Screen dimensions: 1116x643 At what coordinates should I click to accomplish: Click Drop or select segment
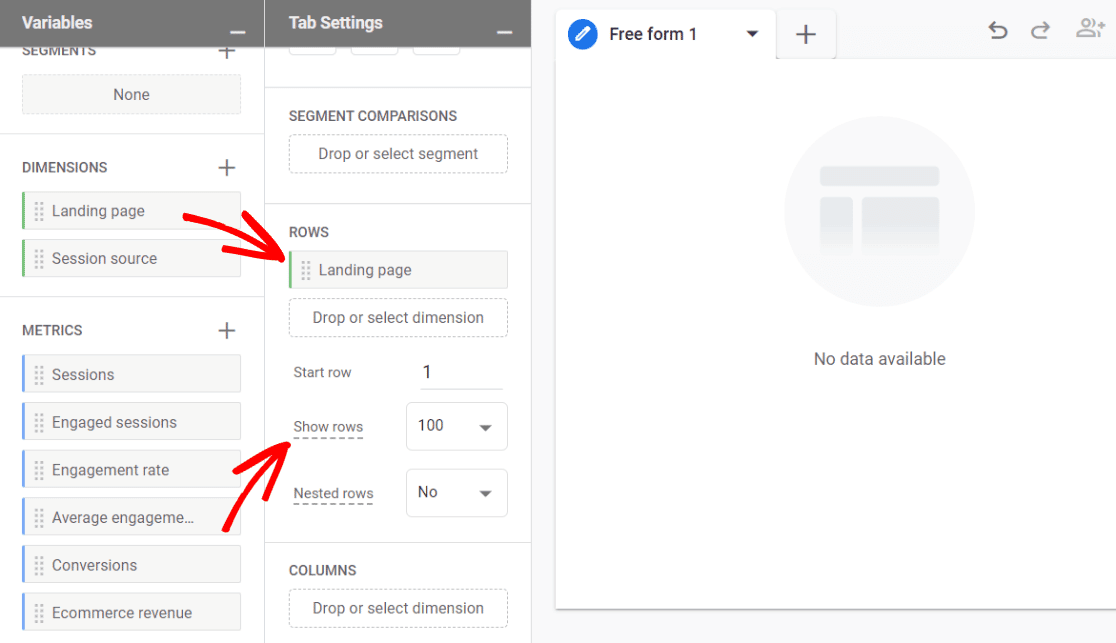tap(397, 154)
